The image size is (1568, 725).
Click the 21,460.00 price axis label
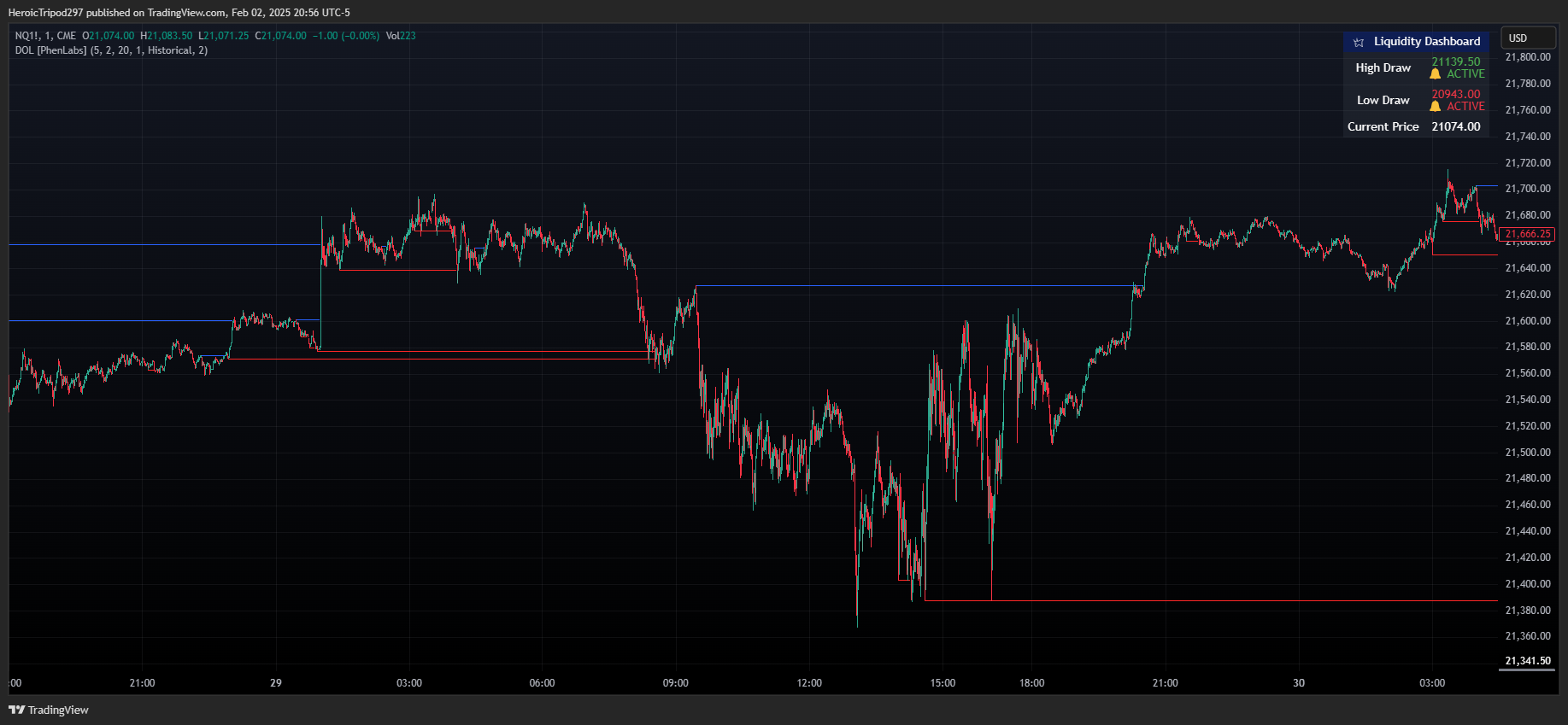(1528, 505)
